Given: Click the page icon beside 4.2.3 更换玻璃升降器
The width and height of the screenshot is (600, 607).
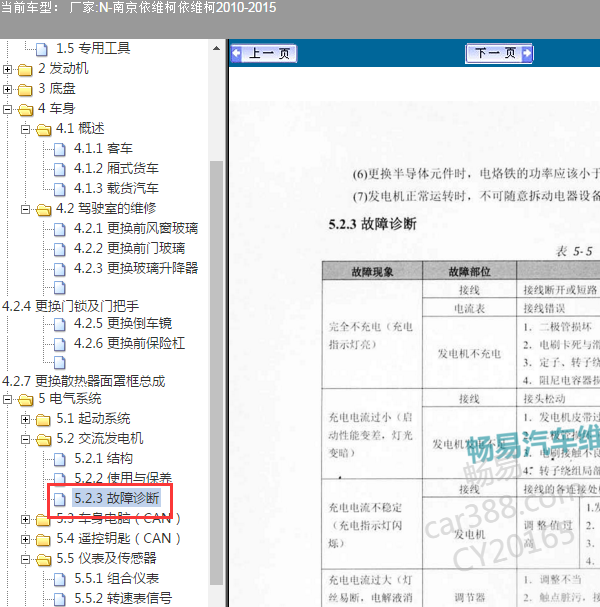Looking at the screenshot, I should [60, 269].
